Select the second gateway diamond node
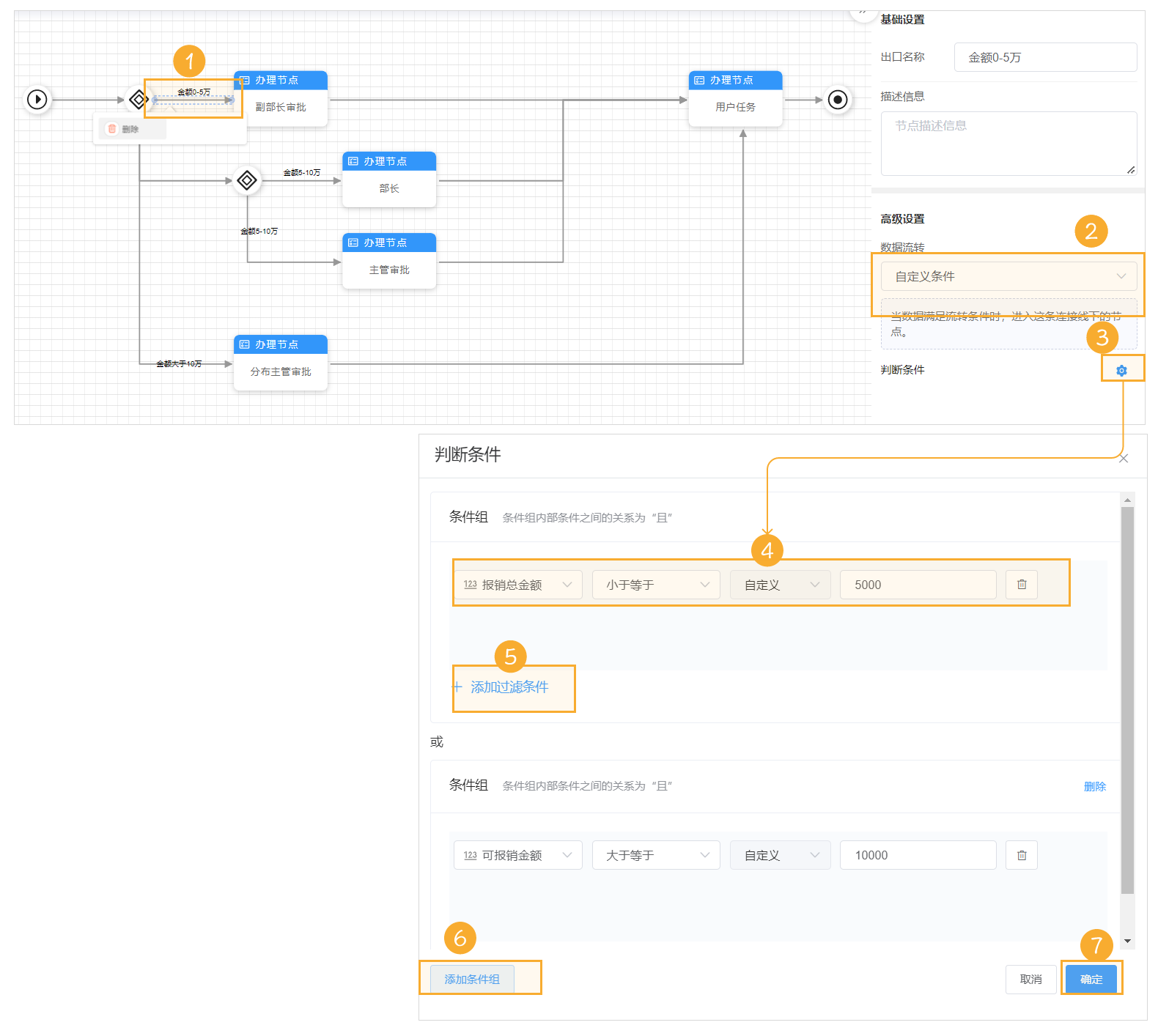 point(247,180)
